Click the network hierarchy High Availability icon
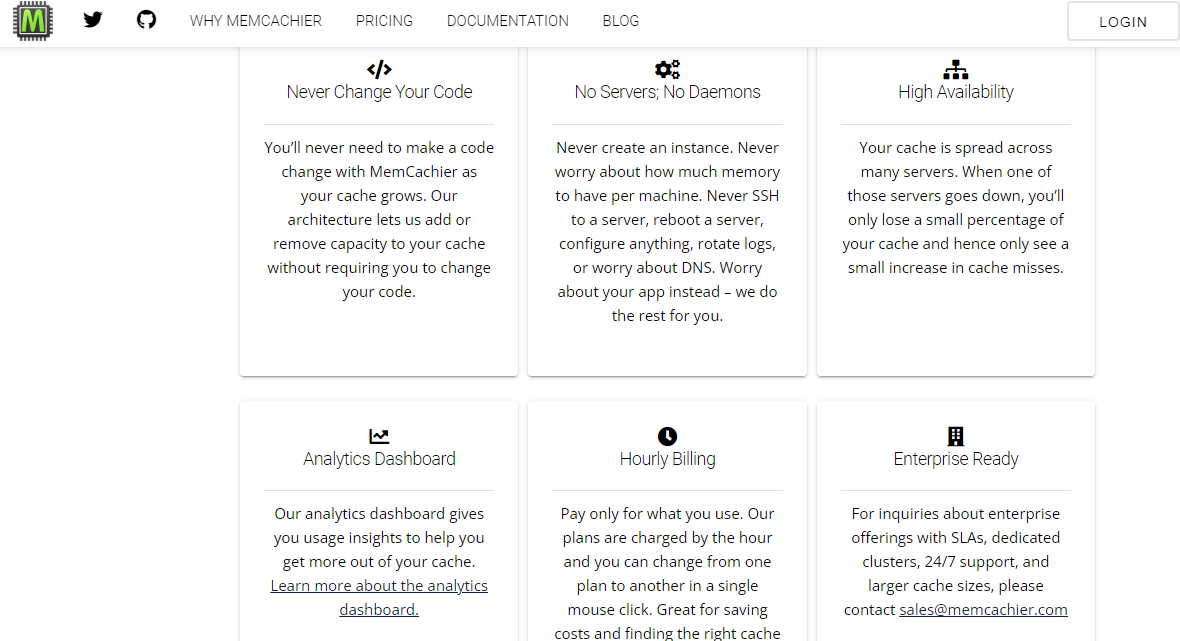 pyautogui.click(x=956, y=69)
